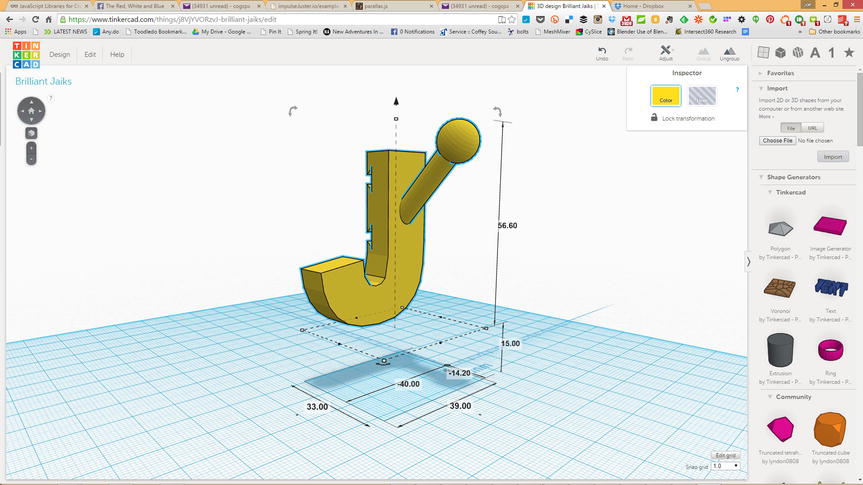Image resolution: width=863 pixels, height=485 pixels.
Task: Open the Adjust tool
Action: coord(666,52)
